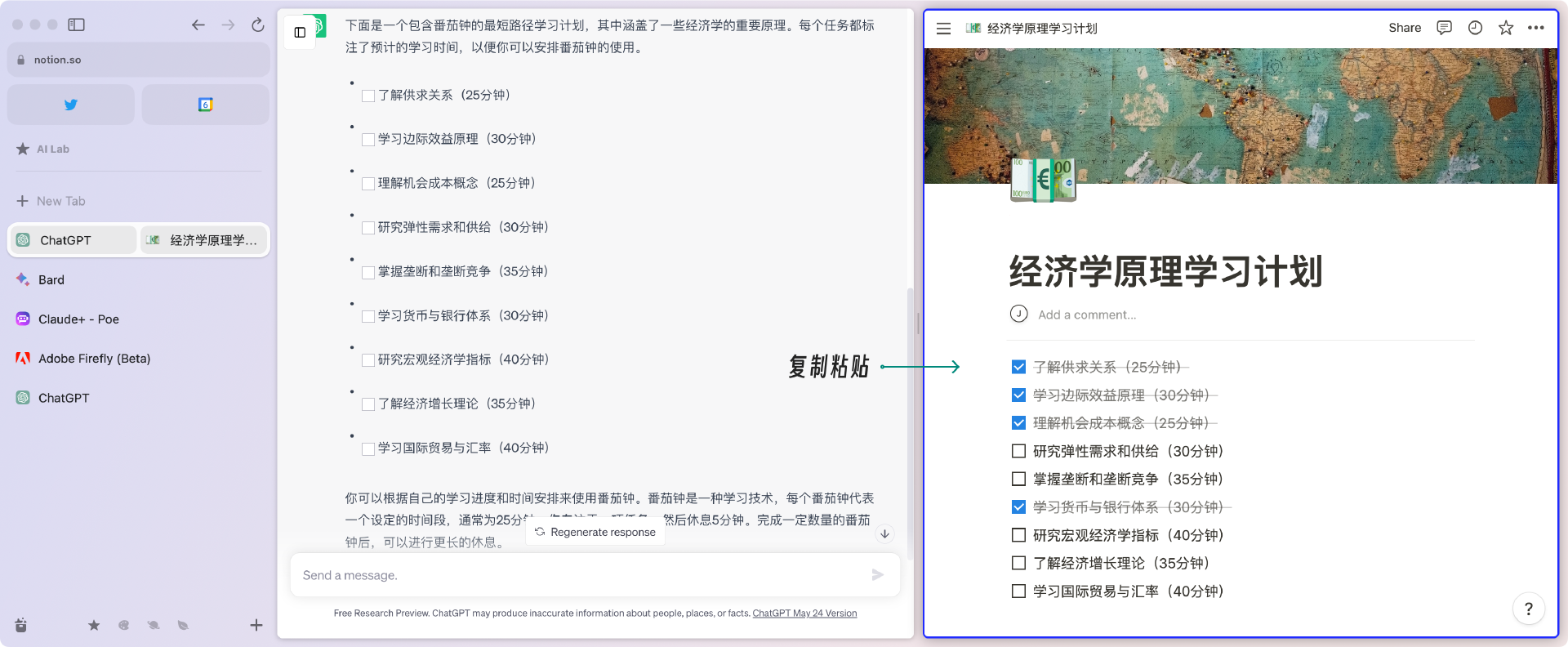The height and width of the screenshot is (647, 1568).
Task: Go back with the left arrow icon
Action: pyautogui.click(x=198, y=25)
